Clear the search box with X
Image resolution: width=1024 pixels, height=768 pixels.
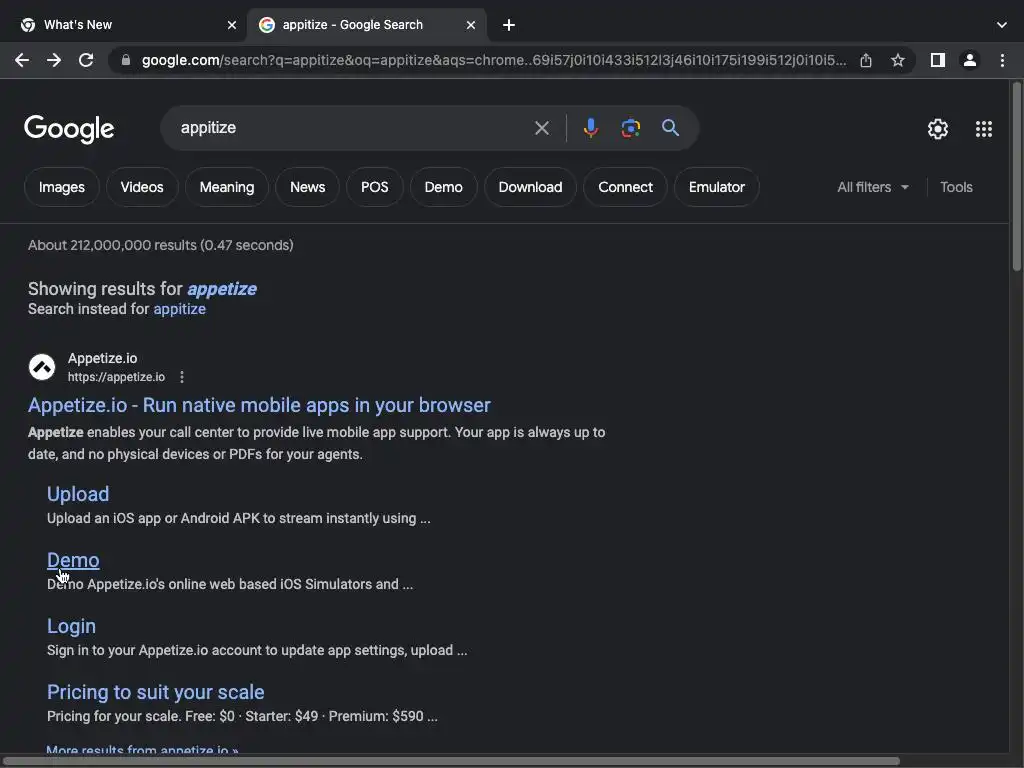(541, 128)
